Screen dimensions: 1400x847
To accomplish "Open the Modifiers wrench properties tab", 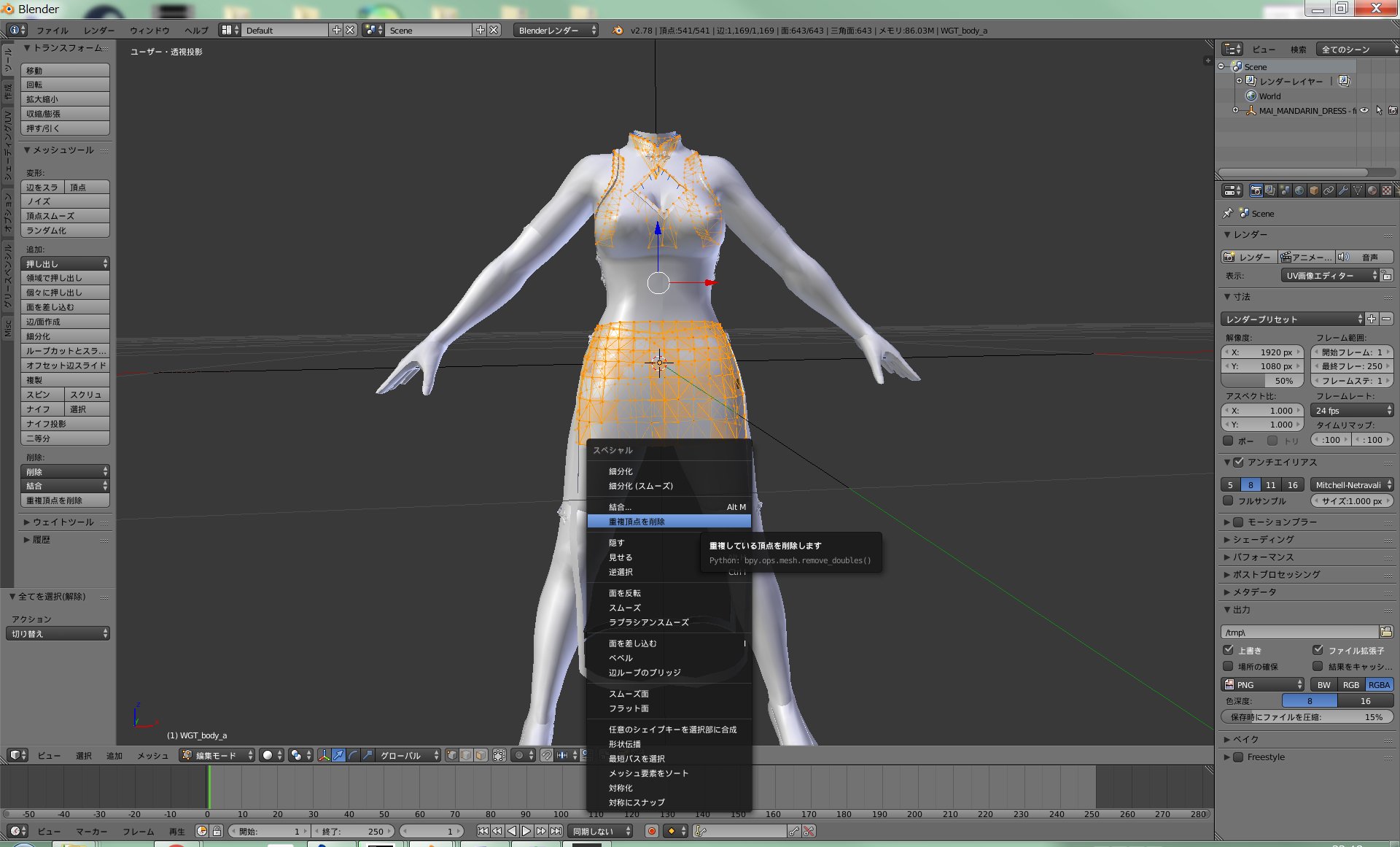I will pyautogui.click(x=1343, y=190).
